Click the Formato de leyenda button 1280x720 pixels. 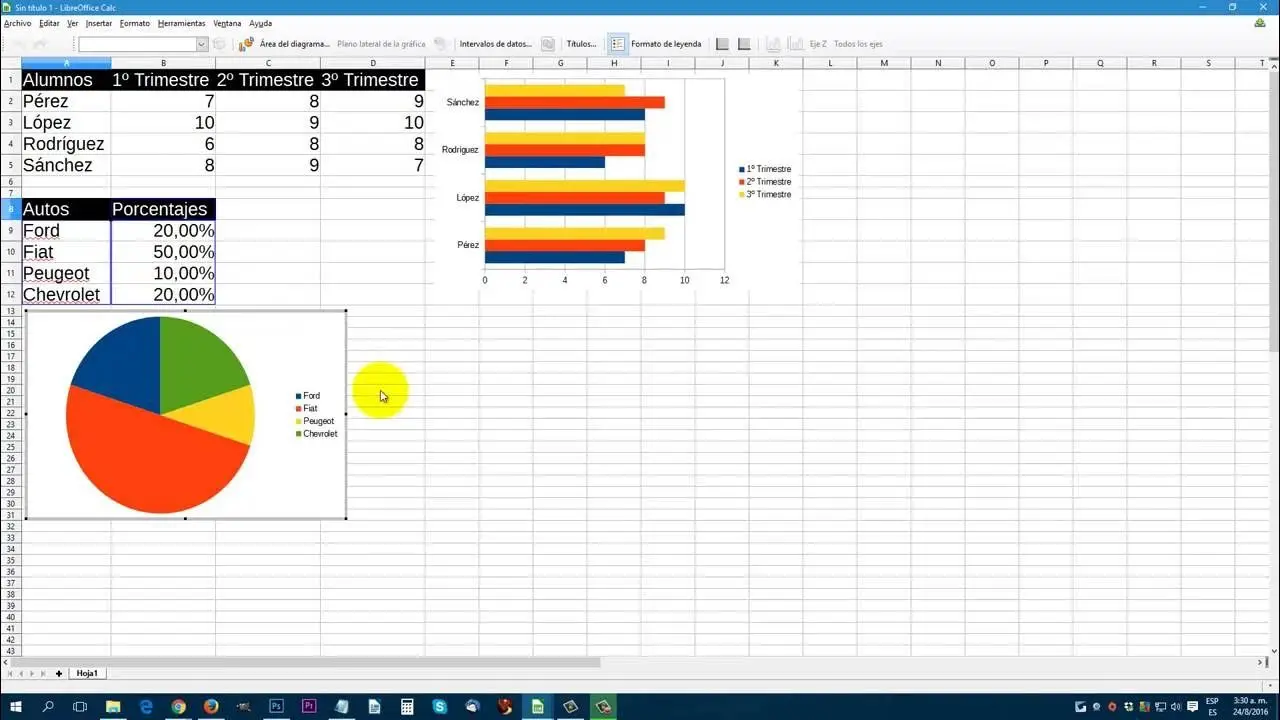665,44
